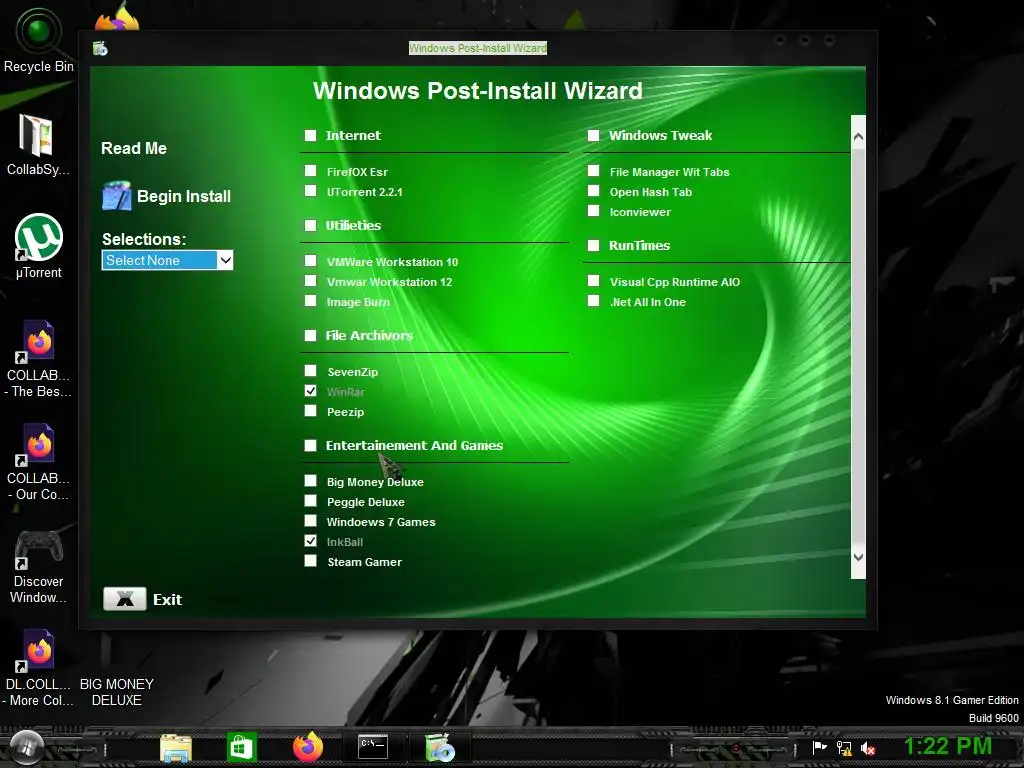Tick the Windoews 7 Games checkbox

(x=310, y=520)
